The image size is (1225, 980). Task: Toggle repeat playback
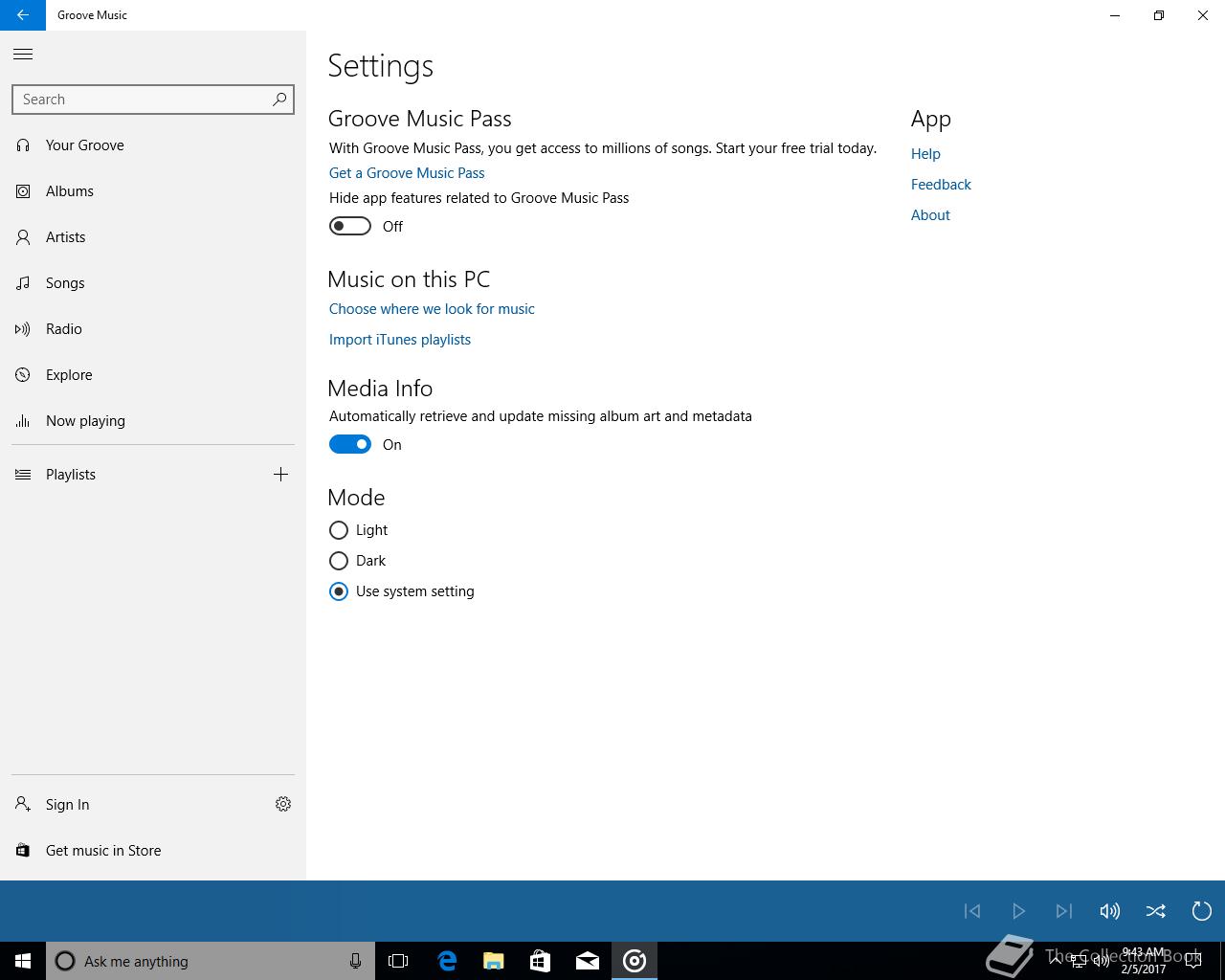coord(1202,911)
